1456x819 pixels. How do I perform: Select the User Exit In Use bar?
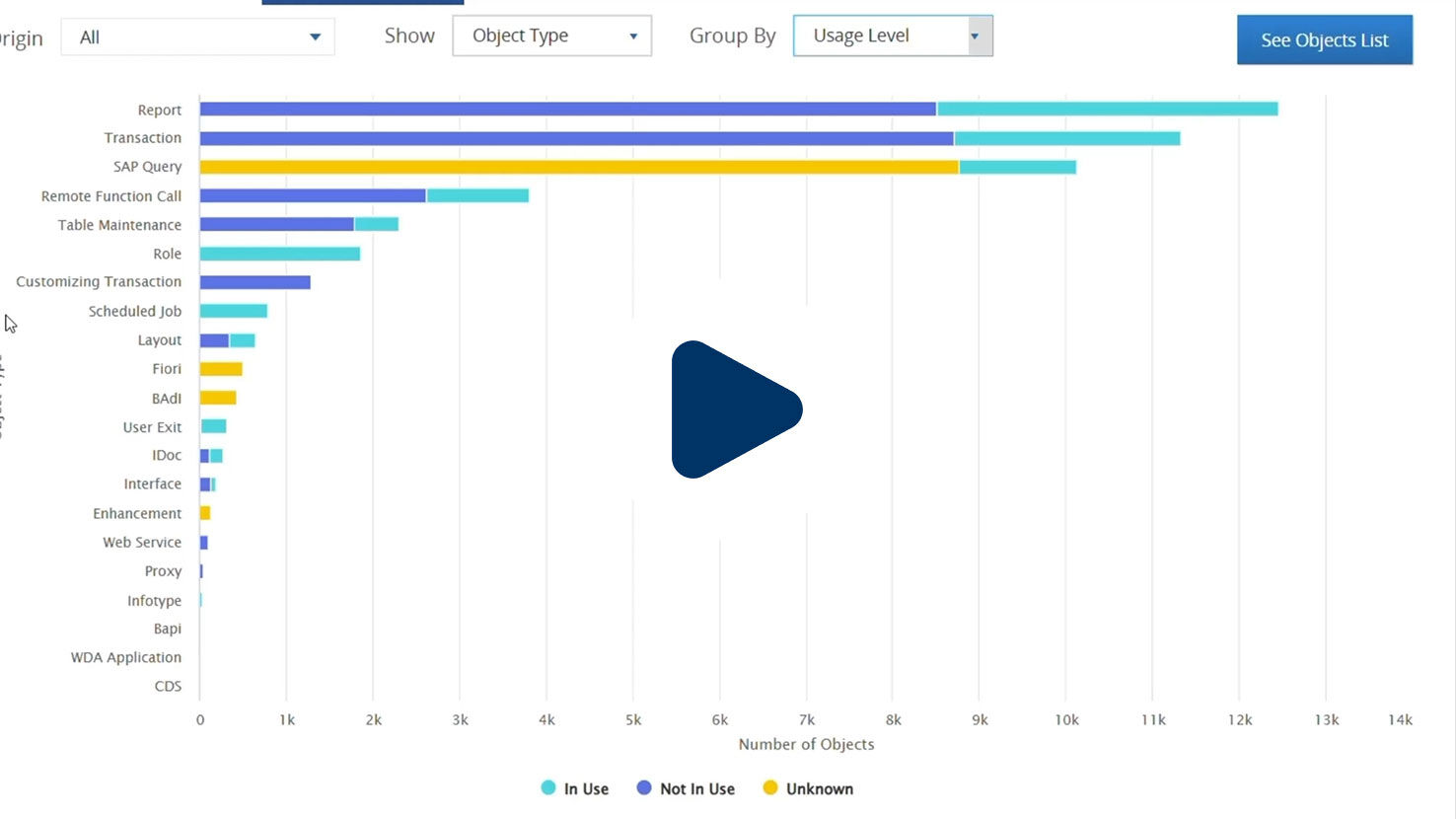point(214,426)
